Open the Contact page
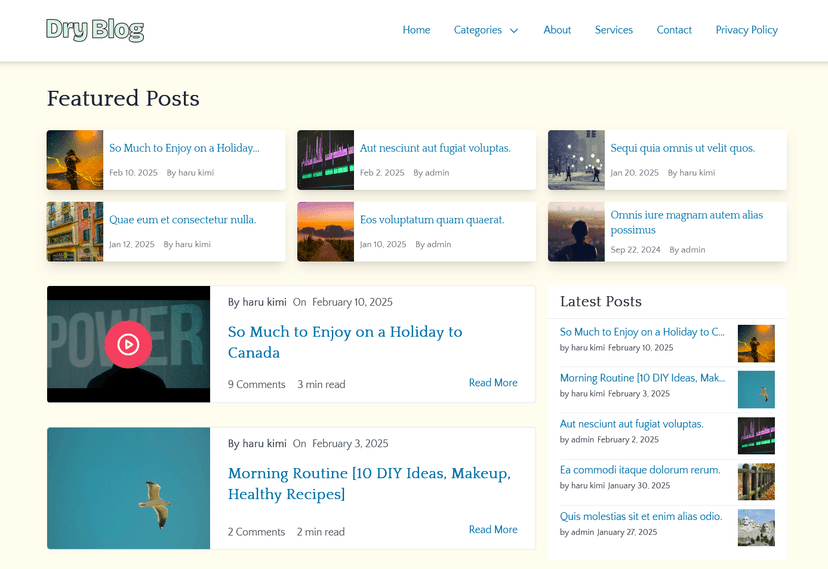This screenshot has width=828, height=569. pyautogui.click(x=674, y=30)
